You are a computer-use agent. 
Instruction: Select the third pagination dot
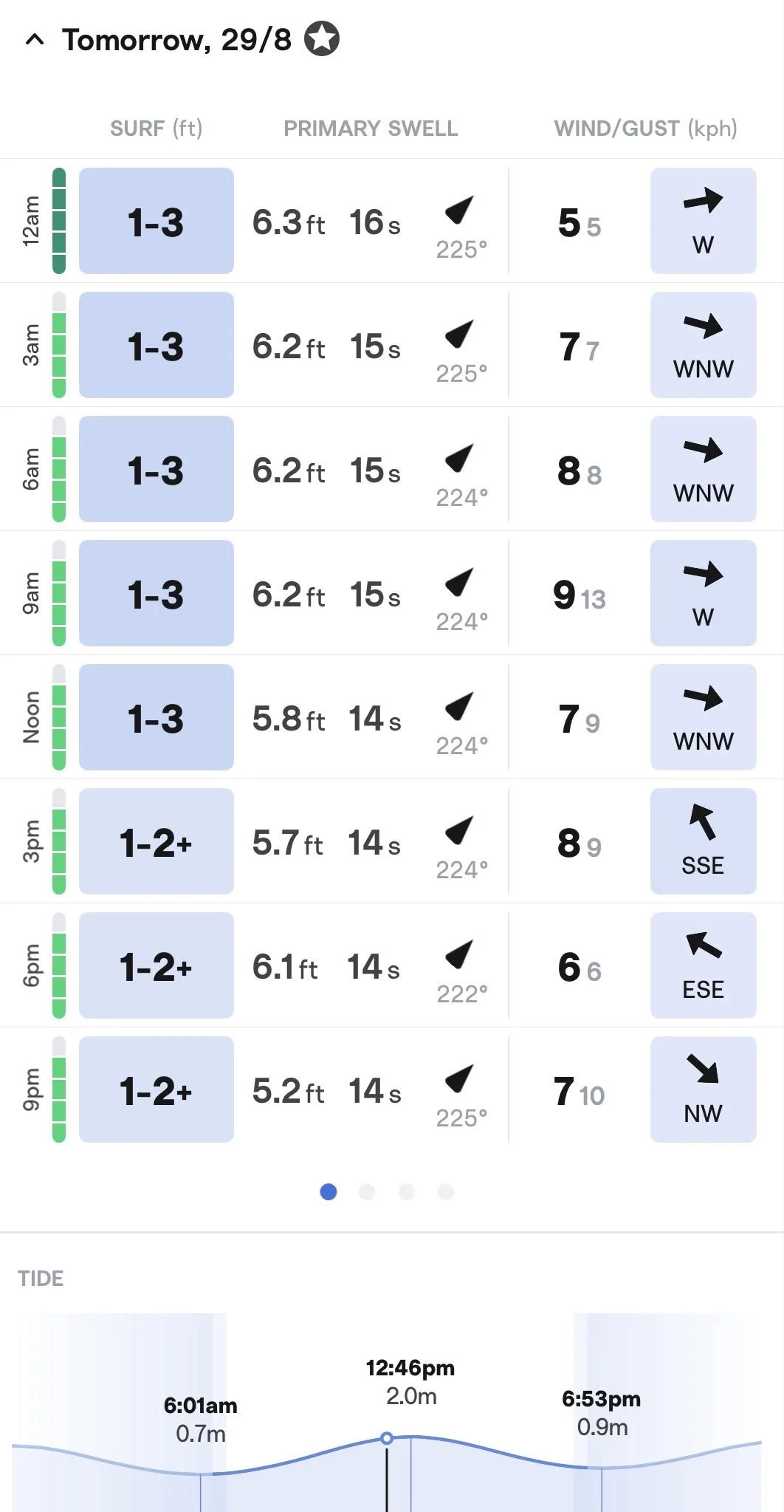[407, 1191]
